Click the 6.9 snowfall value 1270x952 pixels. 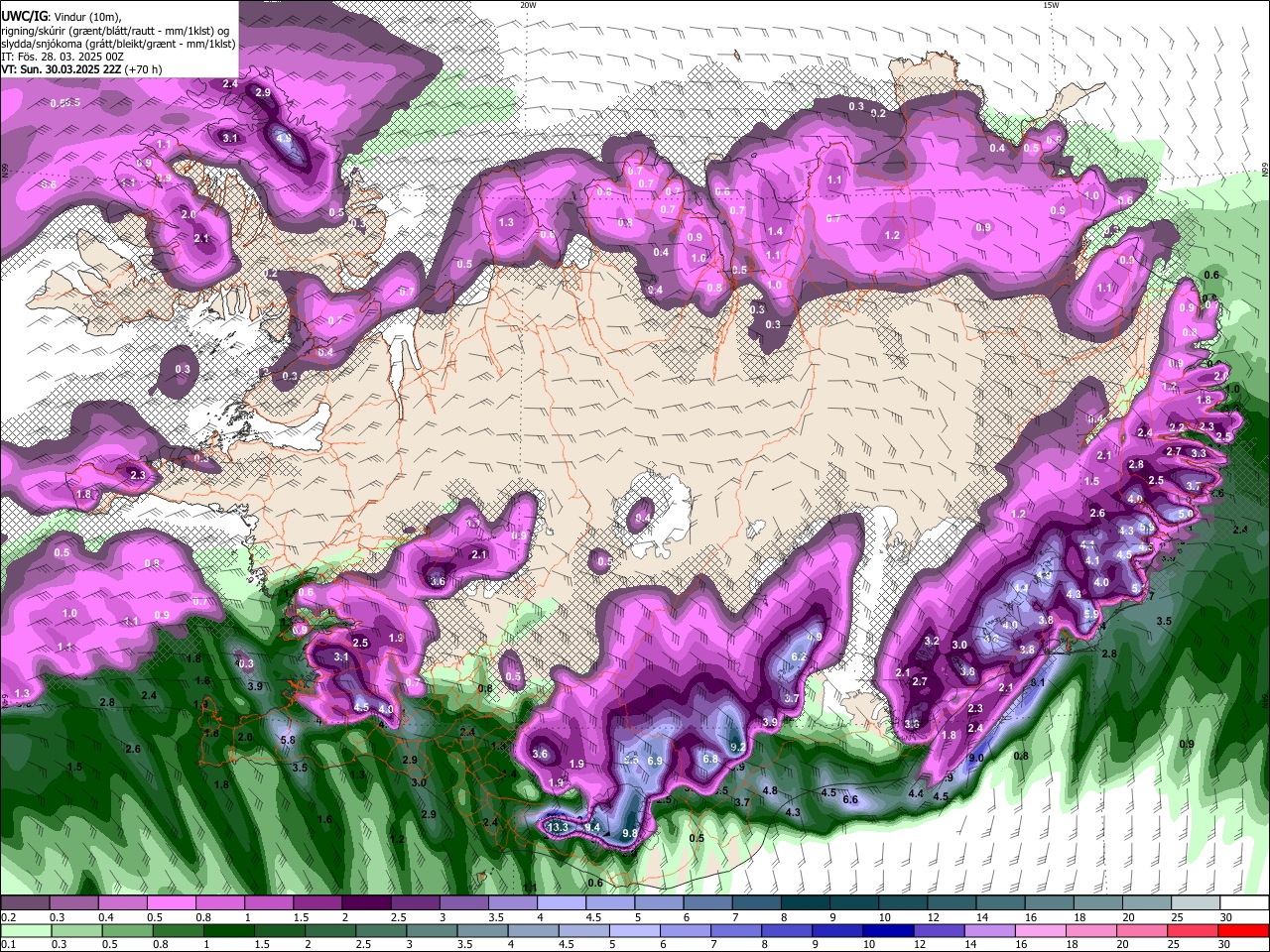655,761
